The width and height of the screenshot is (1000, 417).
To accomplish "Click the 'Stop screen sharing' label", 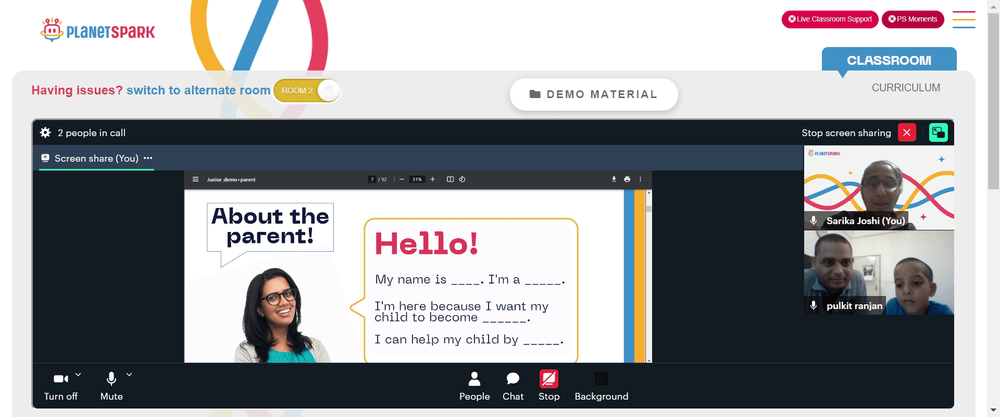I will 846,133.
